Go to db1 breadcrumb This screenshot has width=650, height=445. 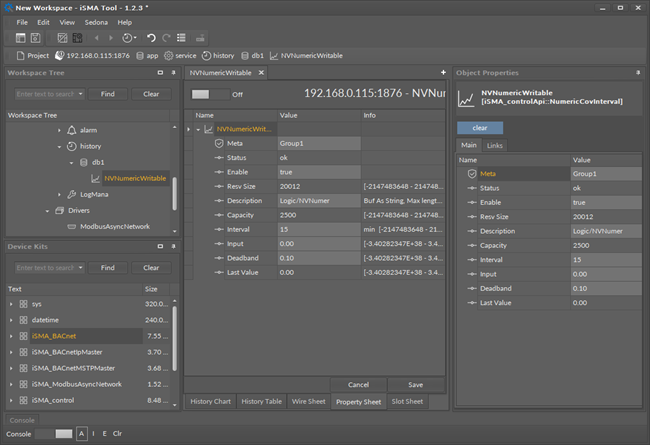pos(252,56)
